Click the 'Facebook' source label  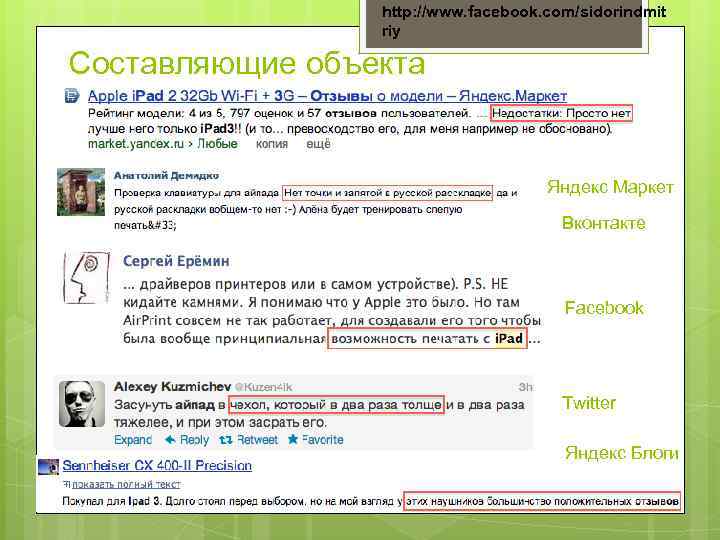pyautogui.click(x=604, y=308)
